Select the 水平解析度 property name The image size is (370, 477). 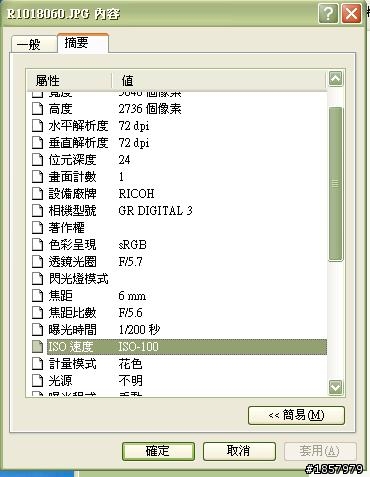[78, 126]
